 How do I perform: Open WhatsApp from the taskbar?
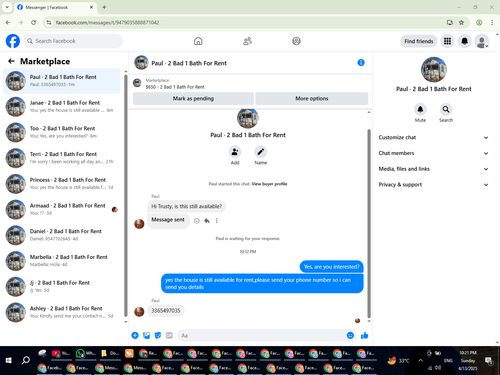tap(85, 353)
